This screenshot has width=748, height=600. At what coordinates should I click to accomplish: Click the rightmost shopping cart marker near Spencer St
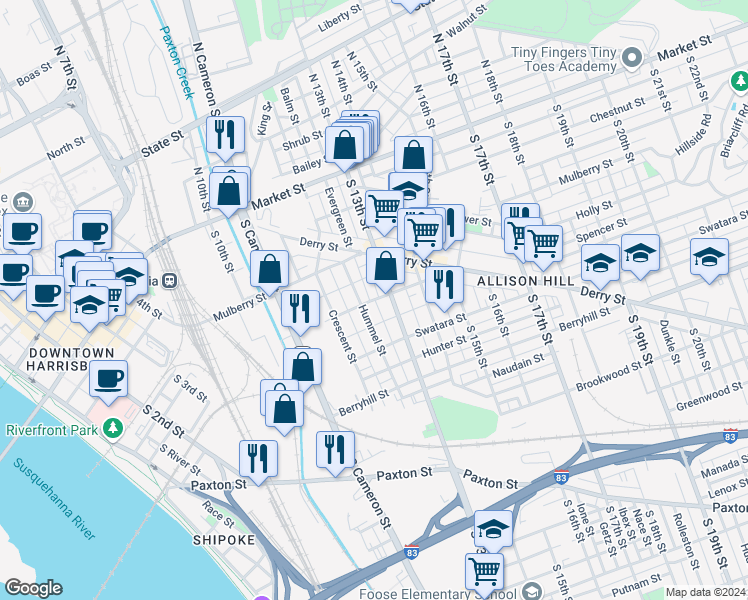coord(543,244)
